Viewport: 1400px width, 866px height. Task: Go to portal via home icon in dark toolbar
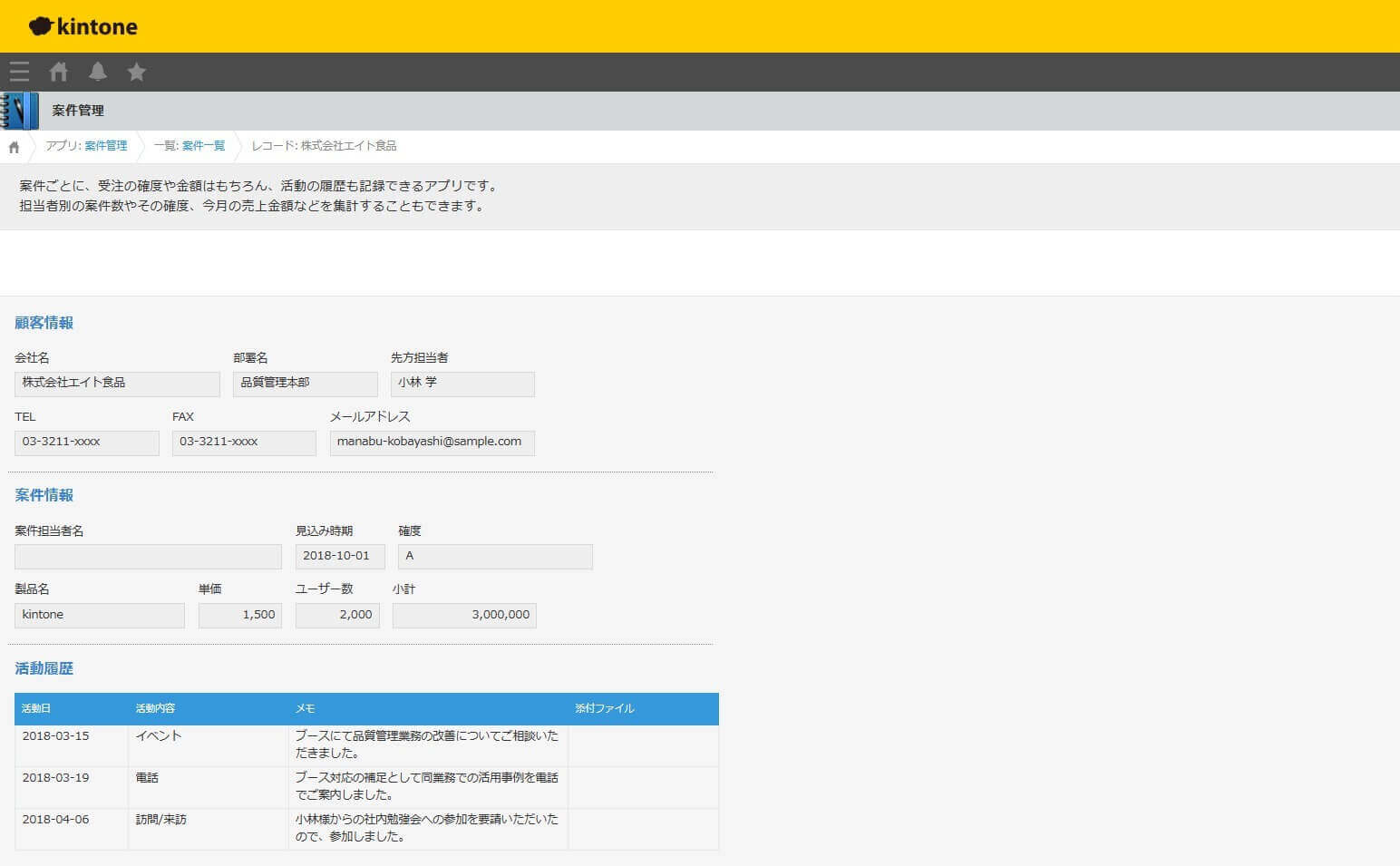point(59,72)
